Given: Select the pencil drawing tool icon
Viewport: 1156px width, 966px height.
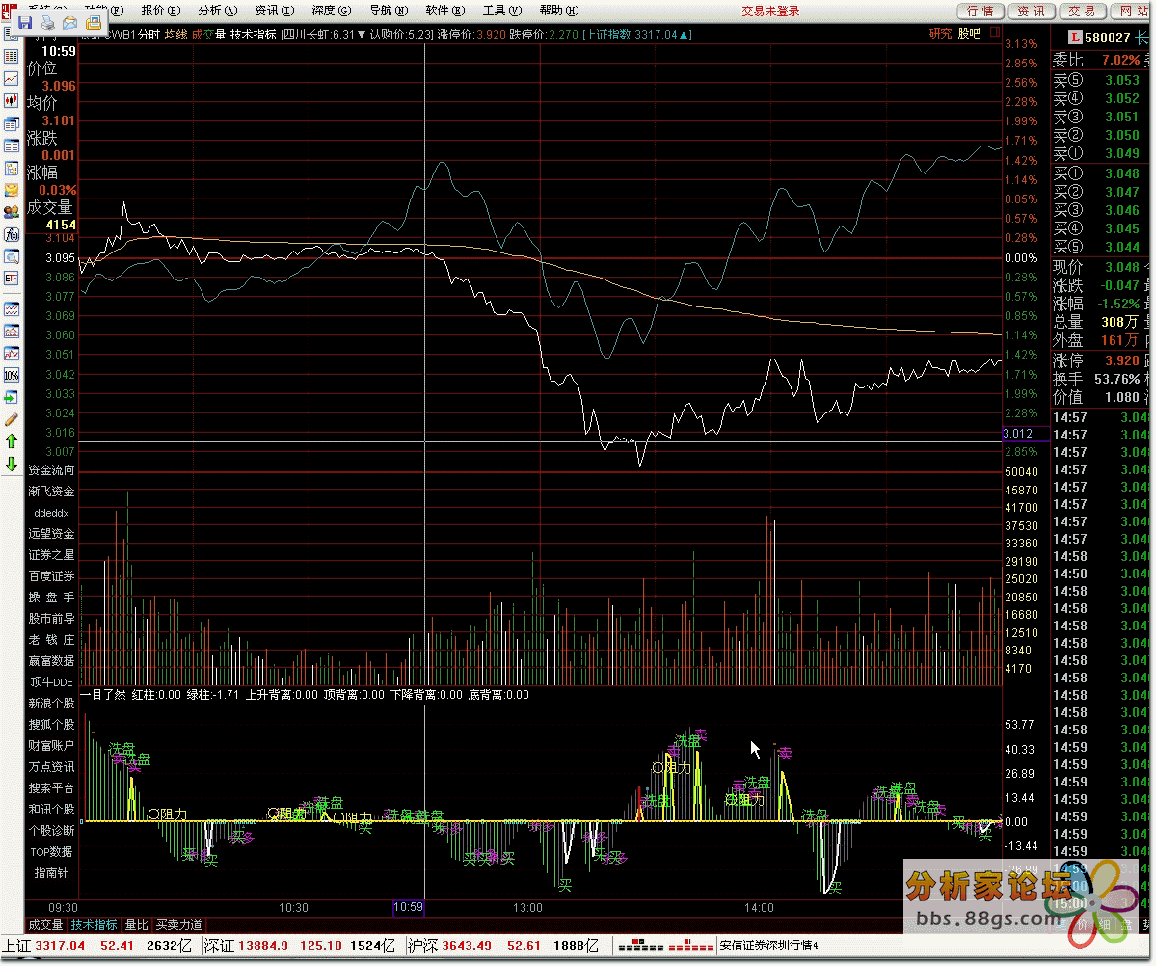Looking at the screenshot, I should click(x=11, y=420).
